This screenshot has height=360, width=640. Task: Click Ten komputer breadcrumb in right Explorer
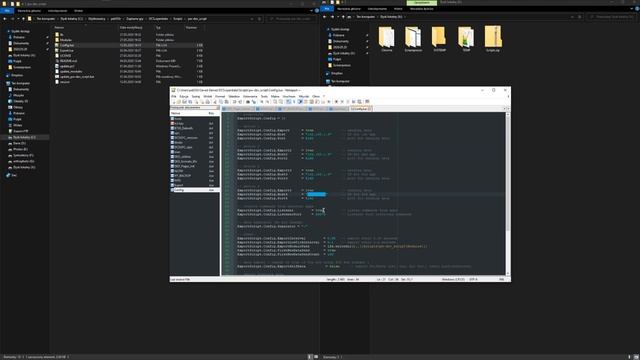(x=365, y=17)
